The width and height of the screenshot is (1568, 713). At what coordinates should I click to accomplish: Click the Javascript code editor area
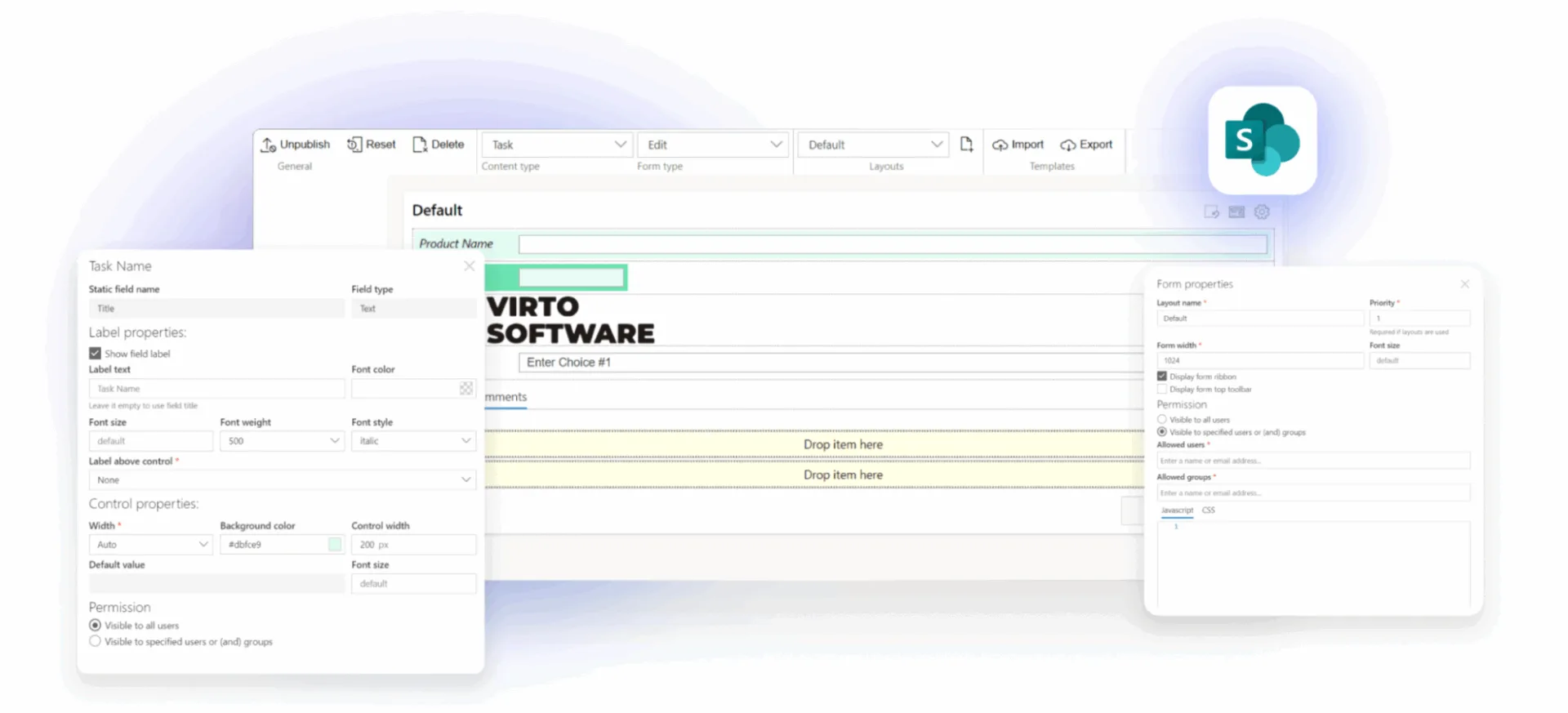tap(1313, 565)
